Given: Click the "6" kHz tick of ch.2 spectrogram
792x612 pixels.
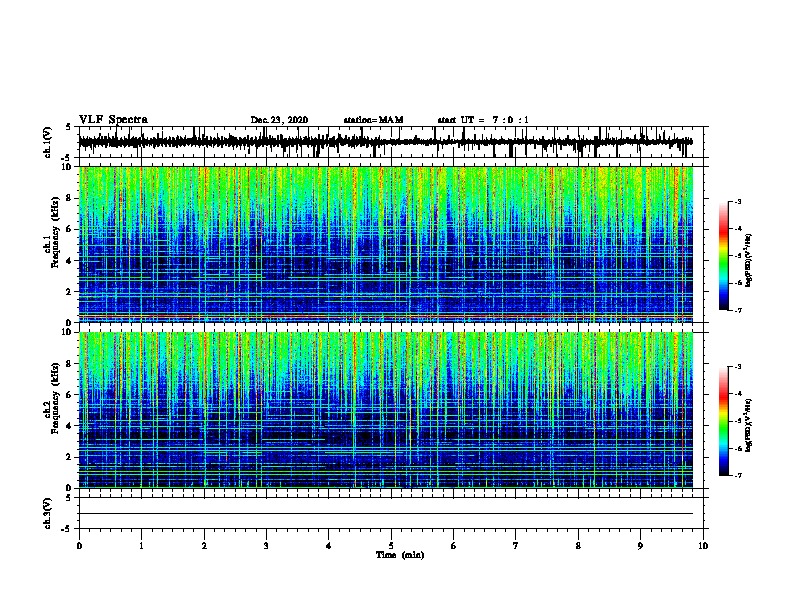Looking at the screenshot, I should coord(69,394).
